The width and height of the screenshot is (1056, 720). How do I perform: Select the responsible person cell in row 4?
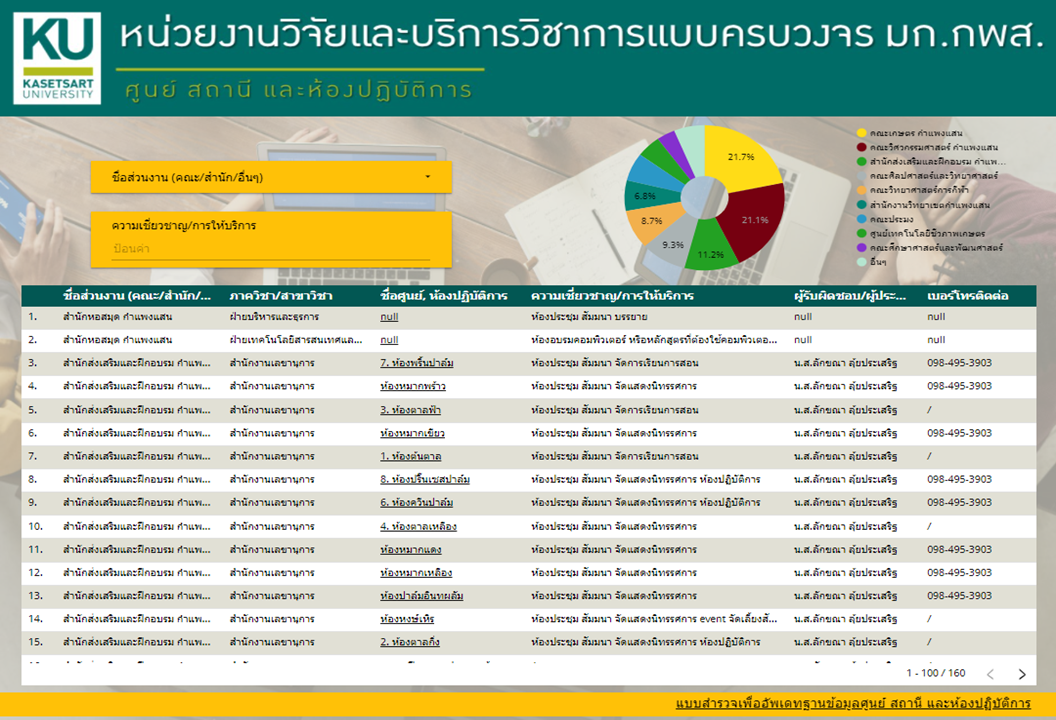pos(845,387)
